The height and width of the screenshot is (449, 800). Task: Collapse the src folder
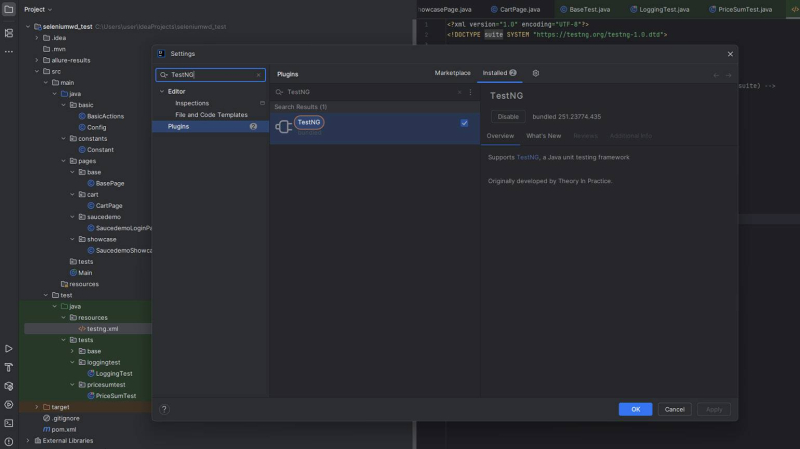click(x=37, y=71)
